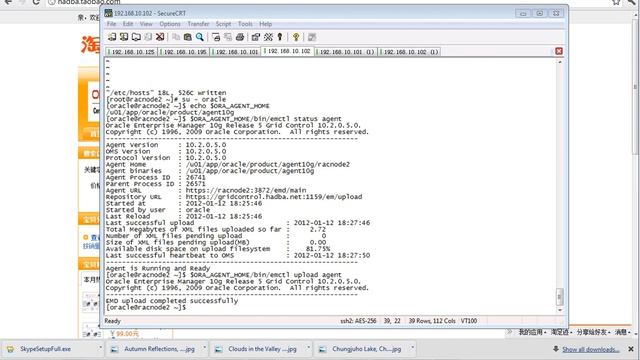
Task: Click the Chungjuho Lake image file icon
Action: pos(322,349)
